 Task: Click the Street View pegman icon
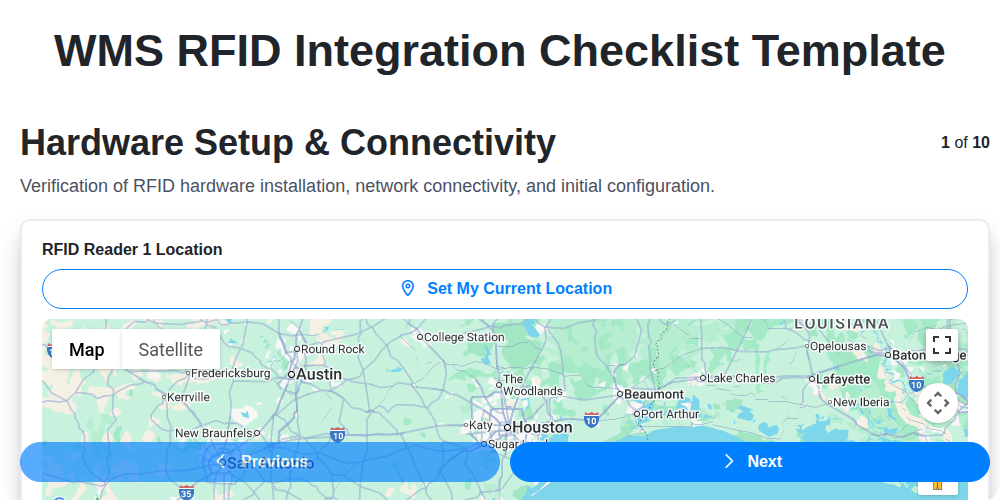point(937,485)
